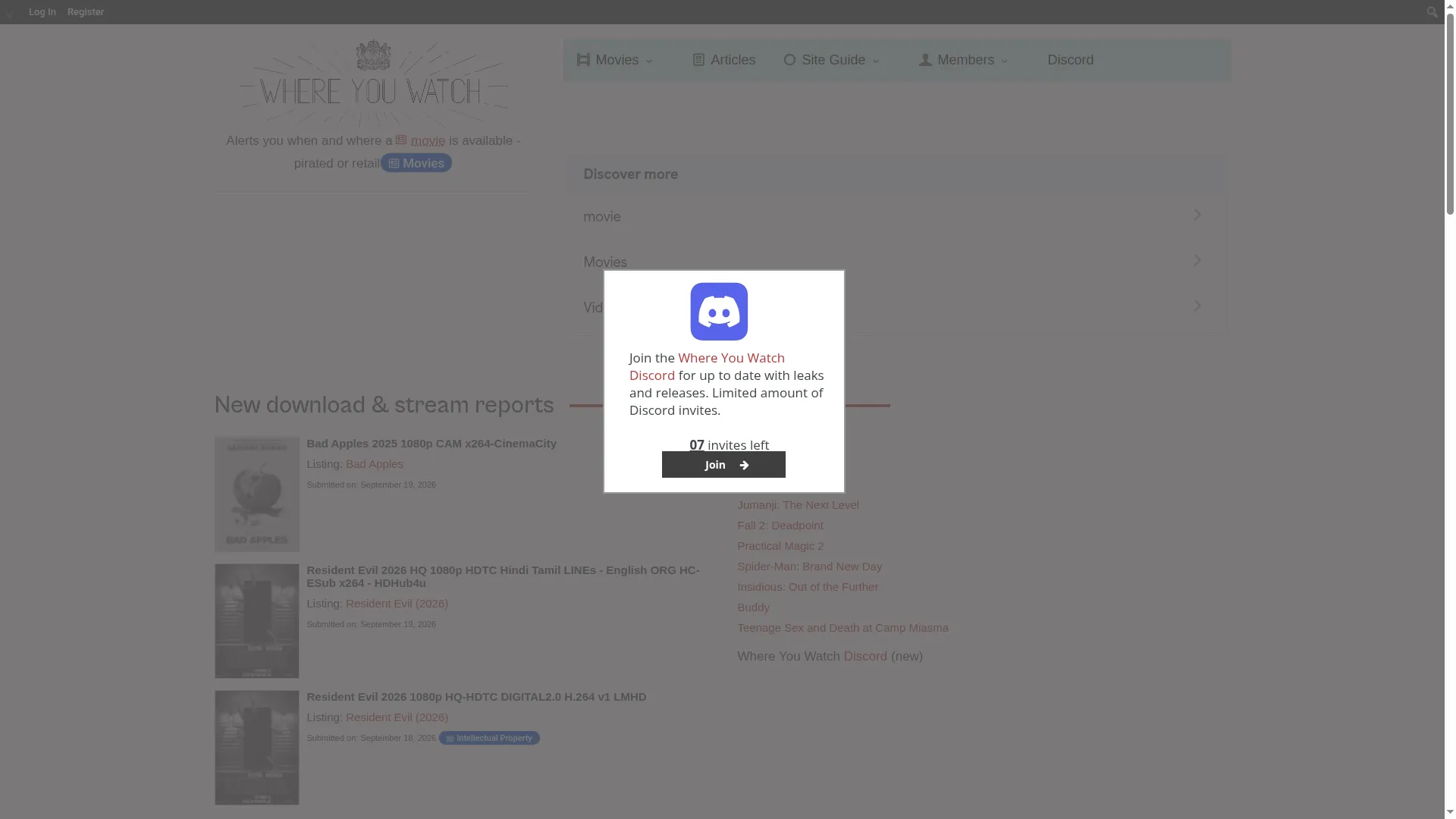Expand the Site Guide menu
The width and height of the screenshot is (1456, 819).
[832, 60]
